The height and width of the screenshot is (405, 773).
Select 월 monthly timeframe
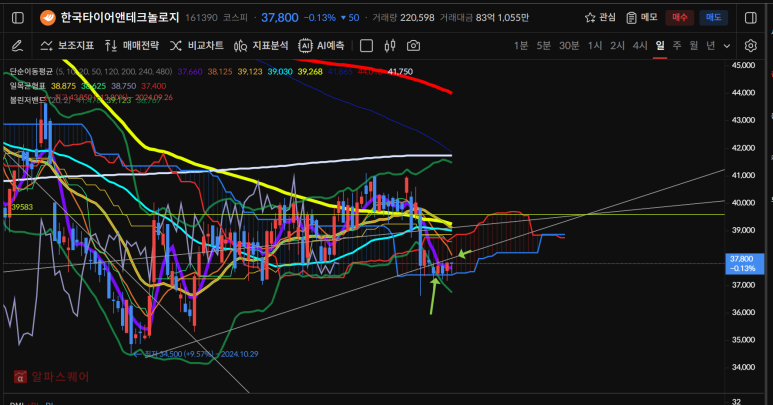[x=694, y=46]
